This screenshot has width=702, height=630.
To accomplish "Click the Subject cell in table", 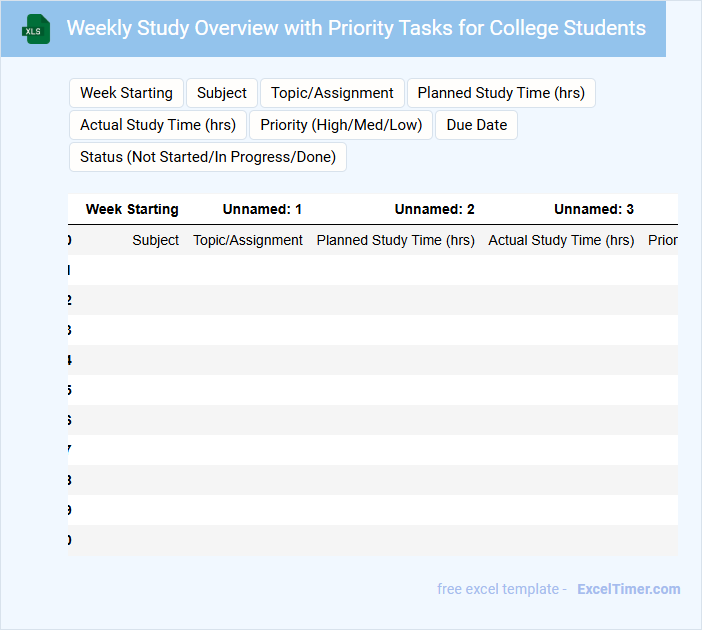I will click(x=156, y=240).
